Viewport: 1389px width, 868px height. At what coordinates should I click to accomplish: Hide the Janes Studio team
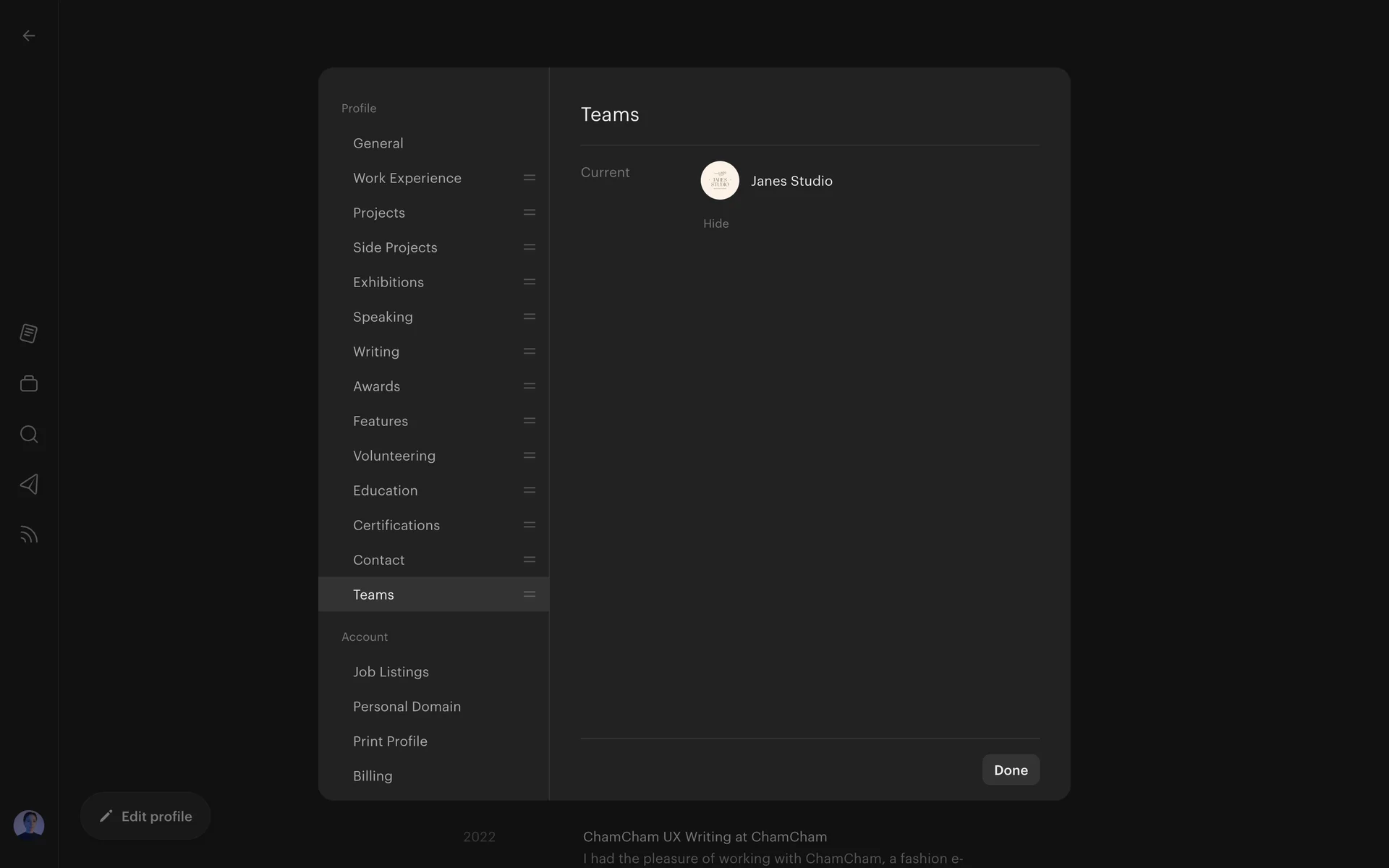(715, 224)
